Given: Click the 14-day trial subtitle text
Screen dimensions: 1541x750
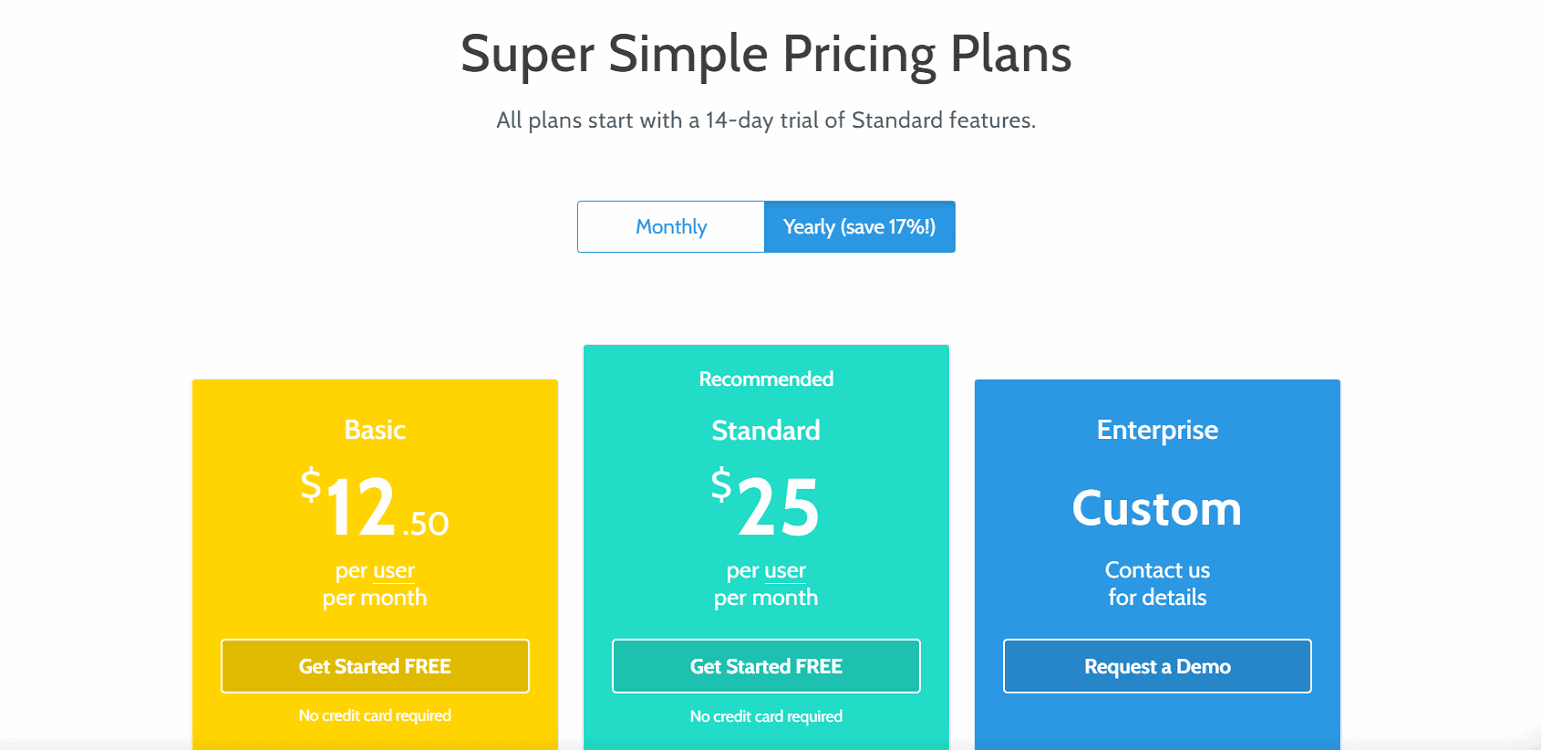Looking at the screenshot, I should click(x=766, y=122).
